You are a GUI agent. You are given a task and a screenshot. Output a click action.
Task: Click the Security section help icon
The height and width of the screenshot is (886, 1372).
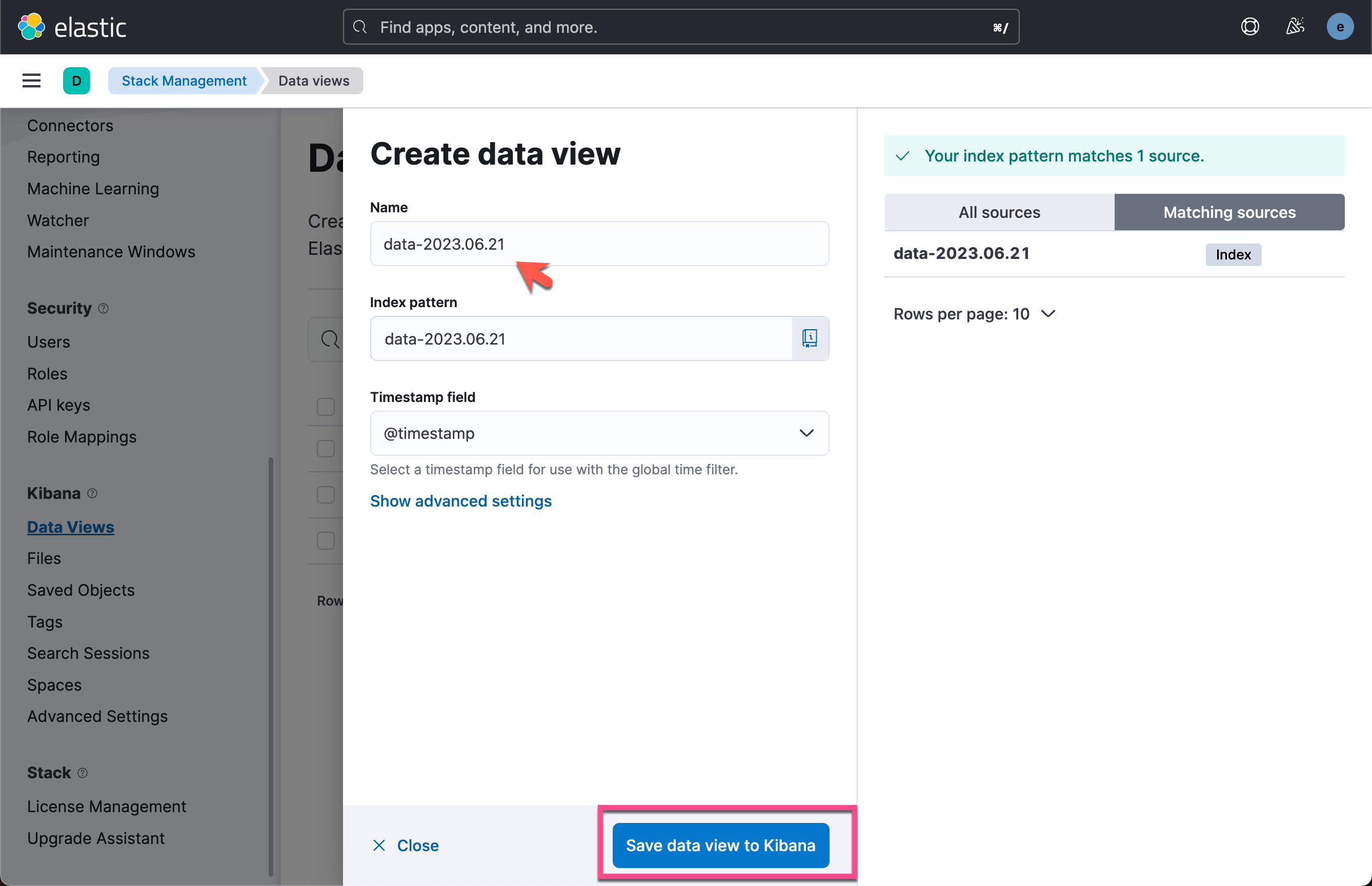tap(104, 308)
